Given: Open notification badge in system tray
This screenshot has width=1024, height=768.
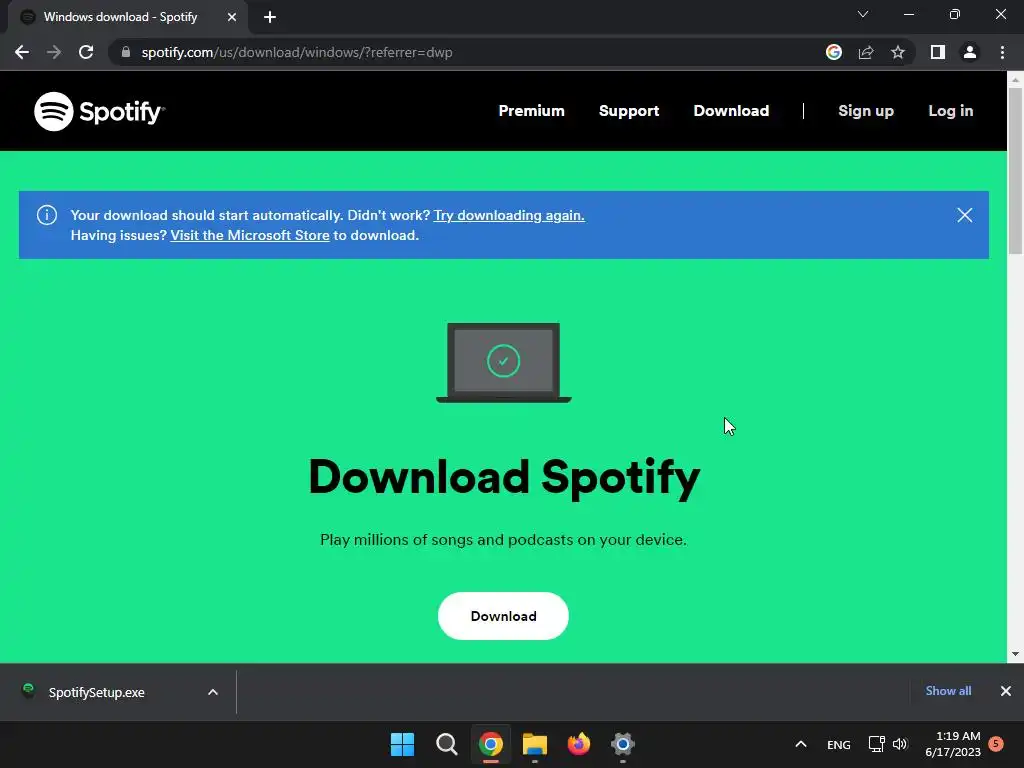Looking at the screenshot, I should (x=996, y=744).
